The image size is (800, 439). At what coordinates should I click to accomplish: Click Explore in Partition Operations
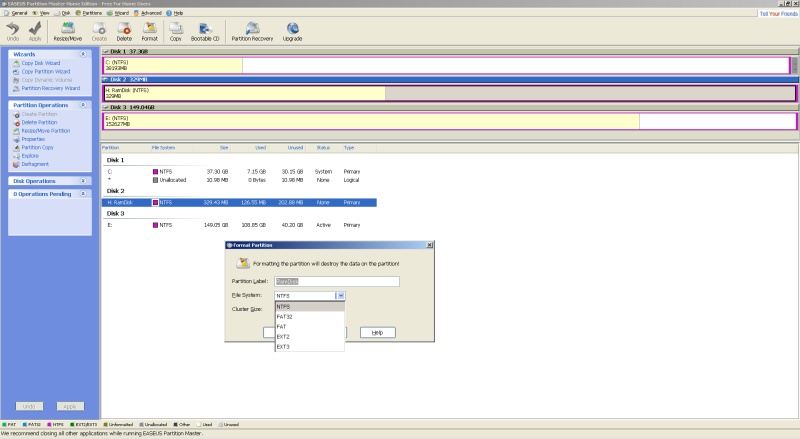(x=30, y=156)
